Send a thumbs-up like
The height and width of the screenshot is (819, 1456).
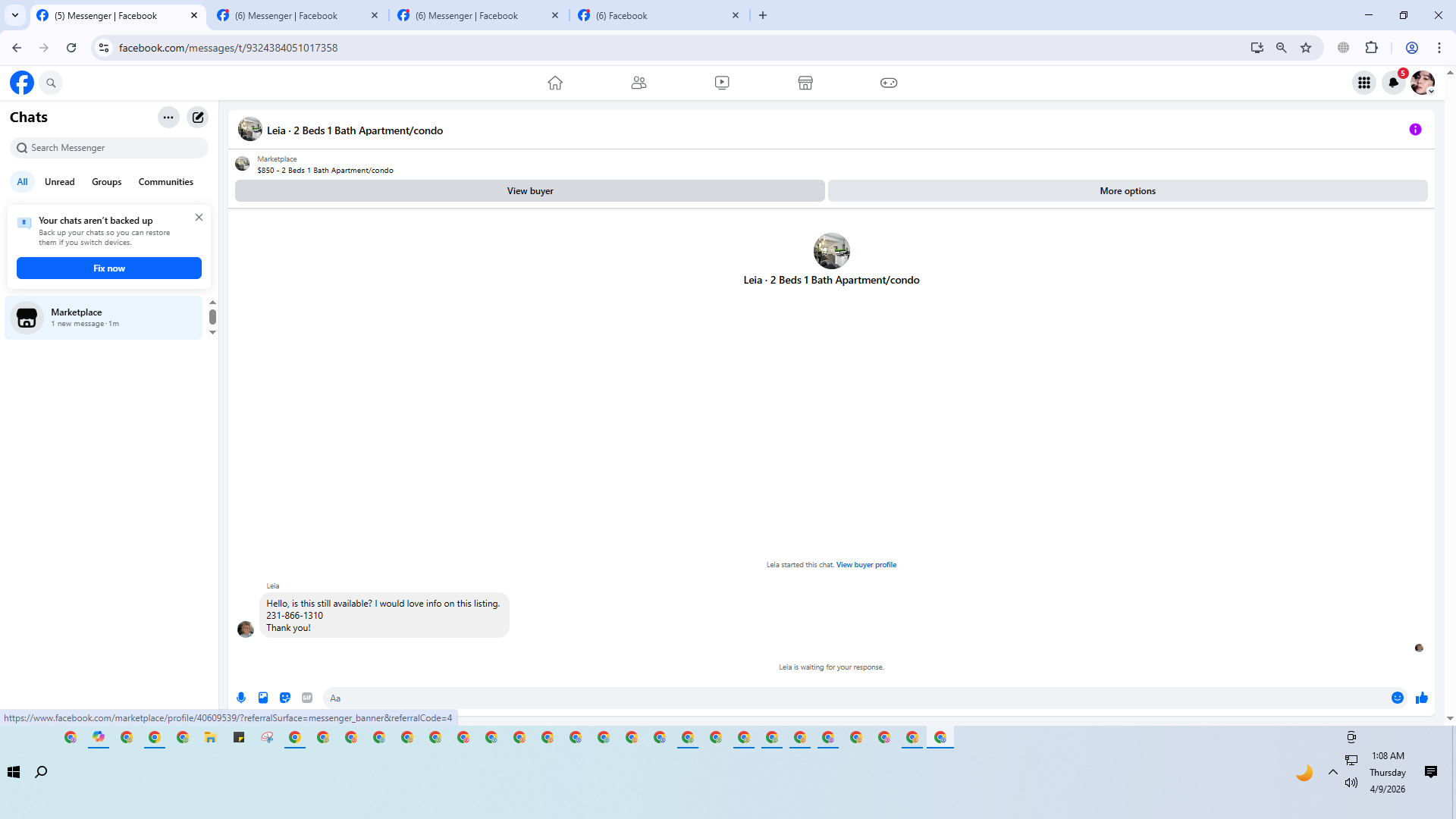pos(1422,698)
